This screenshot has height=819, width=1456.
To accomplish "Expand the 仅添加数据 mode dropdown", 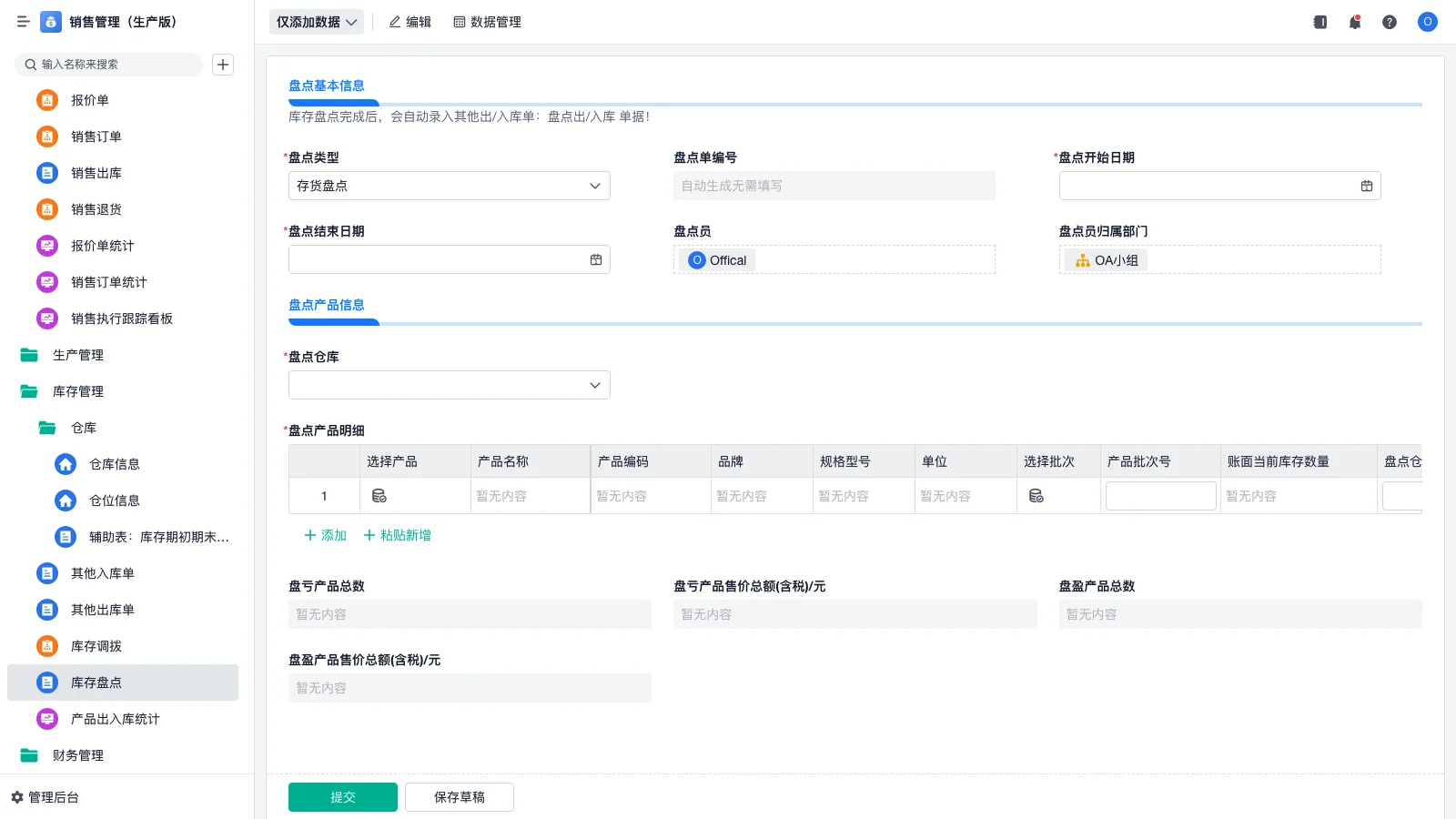I will tap(316, 21).
